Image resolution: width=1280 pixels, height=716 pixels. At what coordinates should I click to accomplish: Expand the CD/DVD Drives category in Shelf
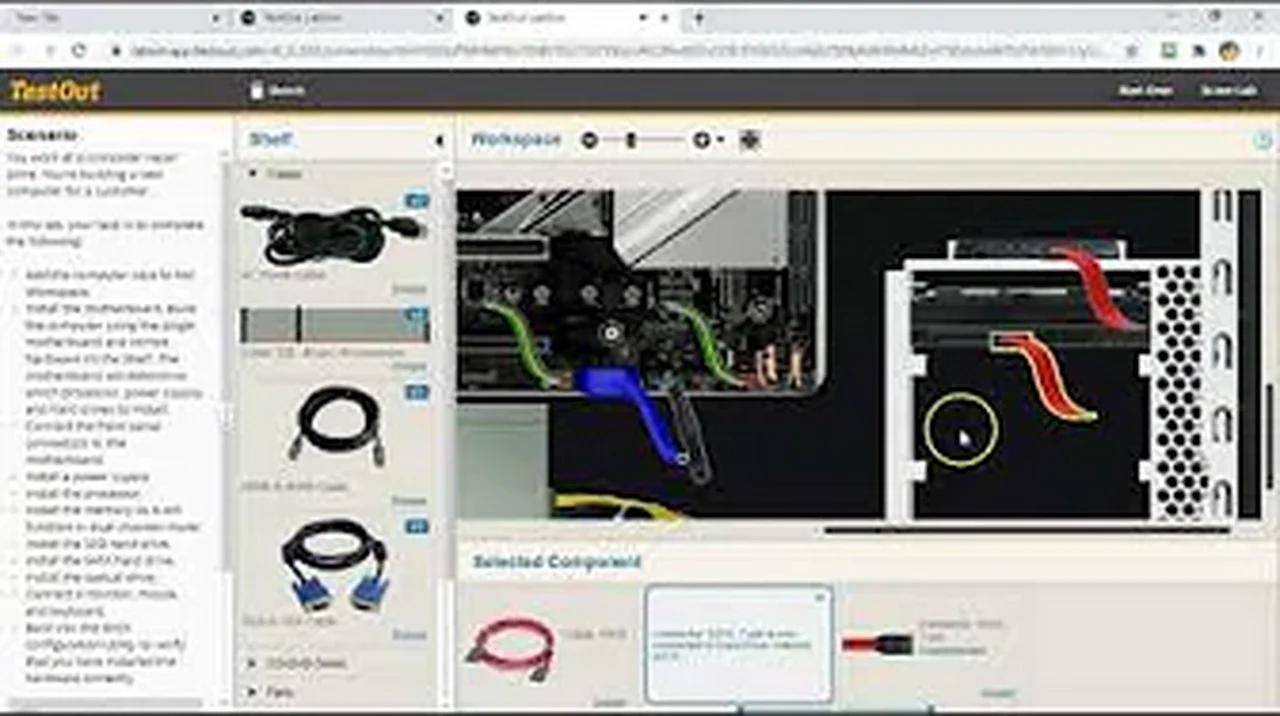point(253,663)
